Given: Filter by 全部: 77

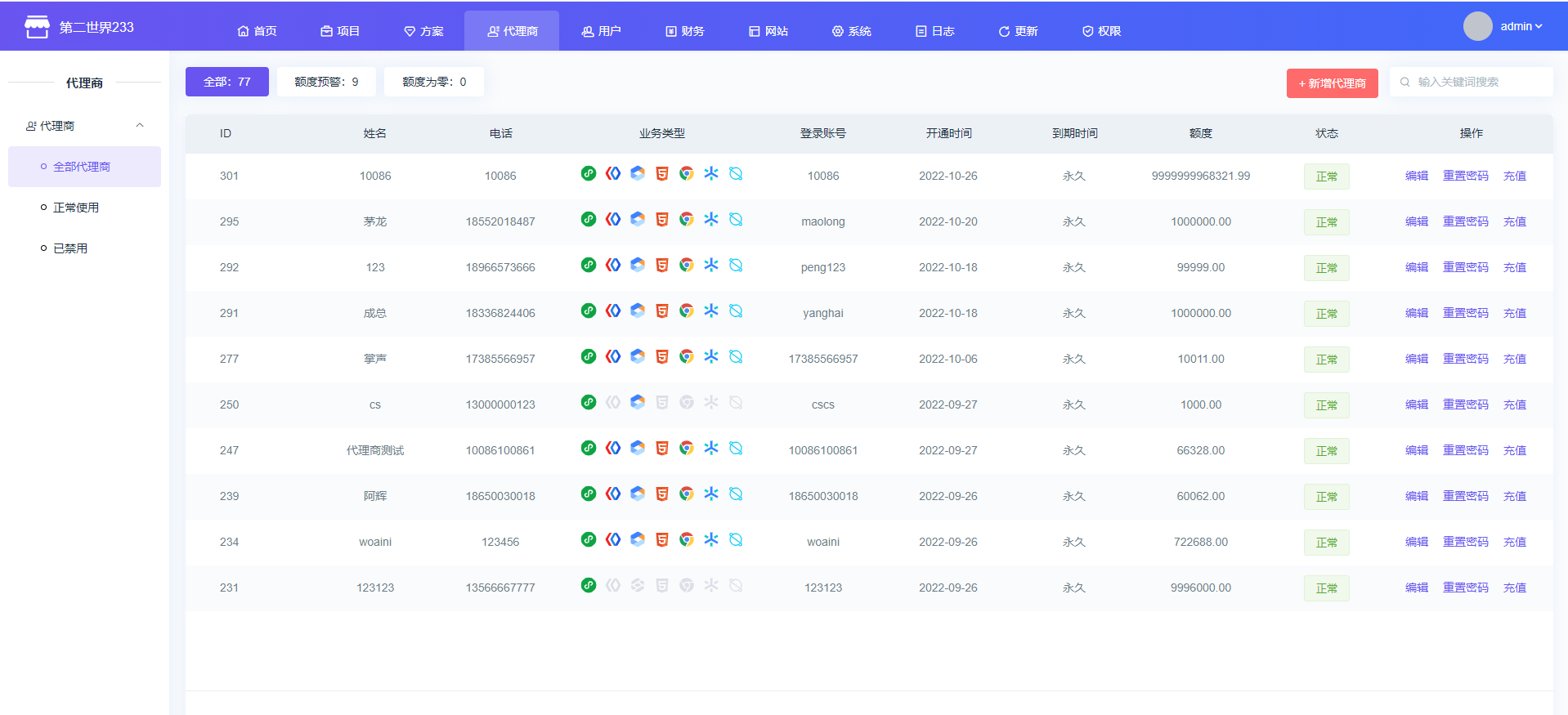Looking at the screenshot, I should tap(227, 82).
